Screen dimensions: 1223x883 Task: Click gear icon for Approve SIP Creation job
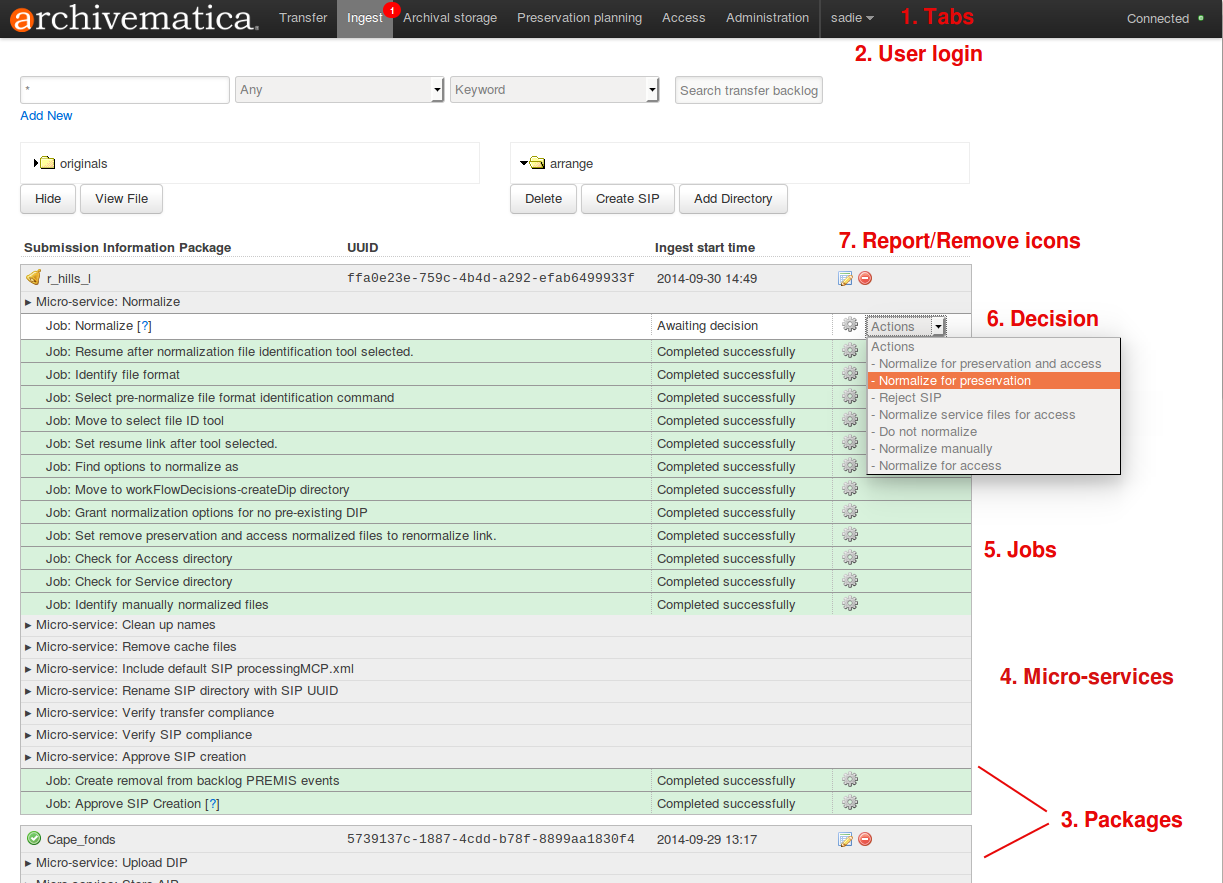850,803
